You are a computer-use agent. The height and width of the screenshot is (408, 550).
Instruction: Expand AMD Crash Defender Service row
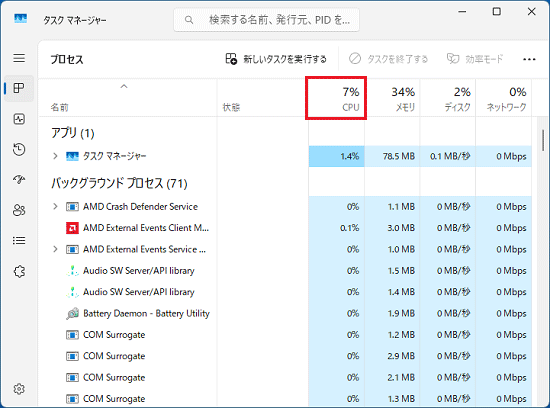coord(55,206)
